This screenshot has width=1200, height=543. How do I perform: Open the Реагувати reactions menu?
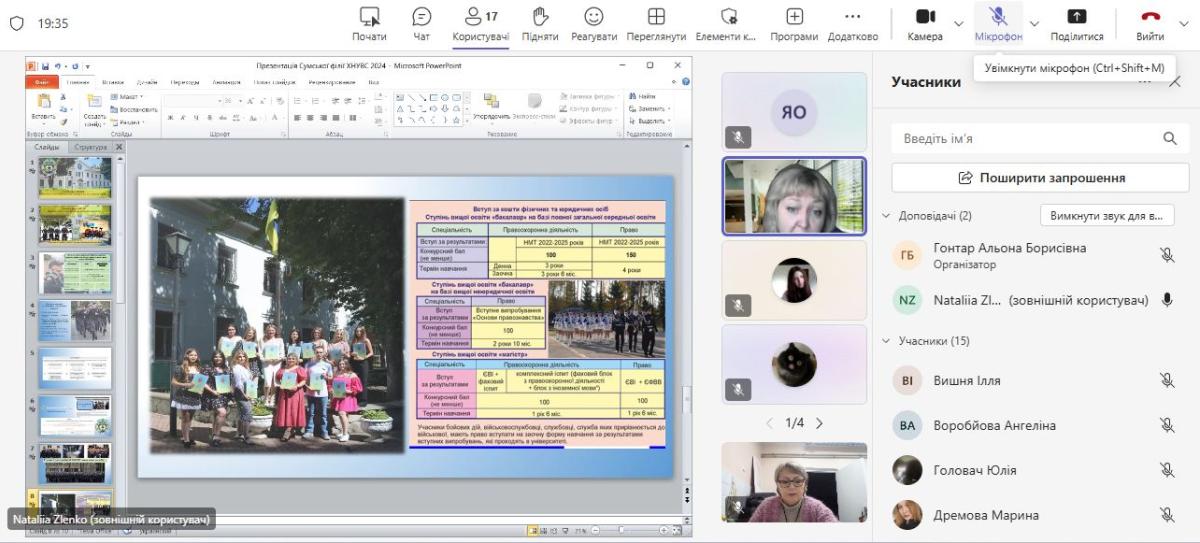(x=594, y=23)
